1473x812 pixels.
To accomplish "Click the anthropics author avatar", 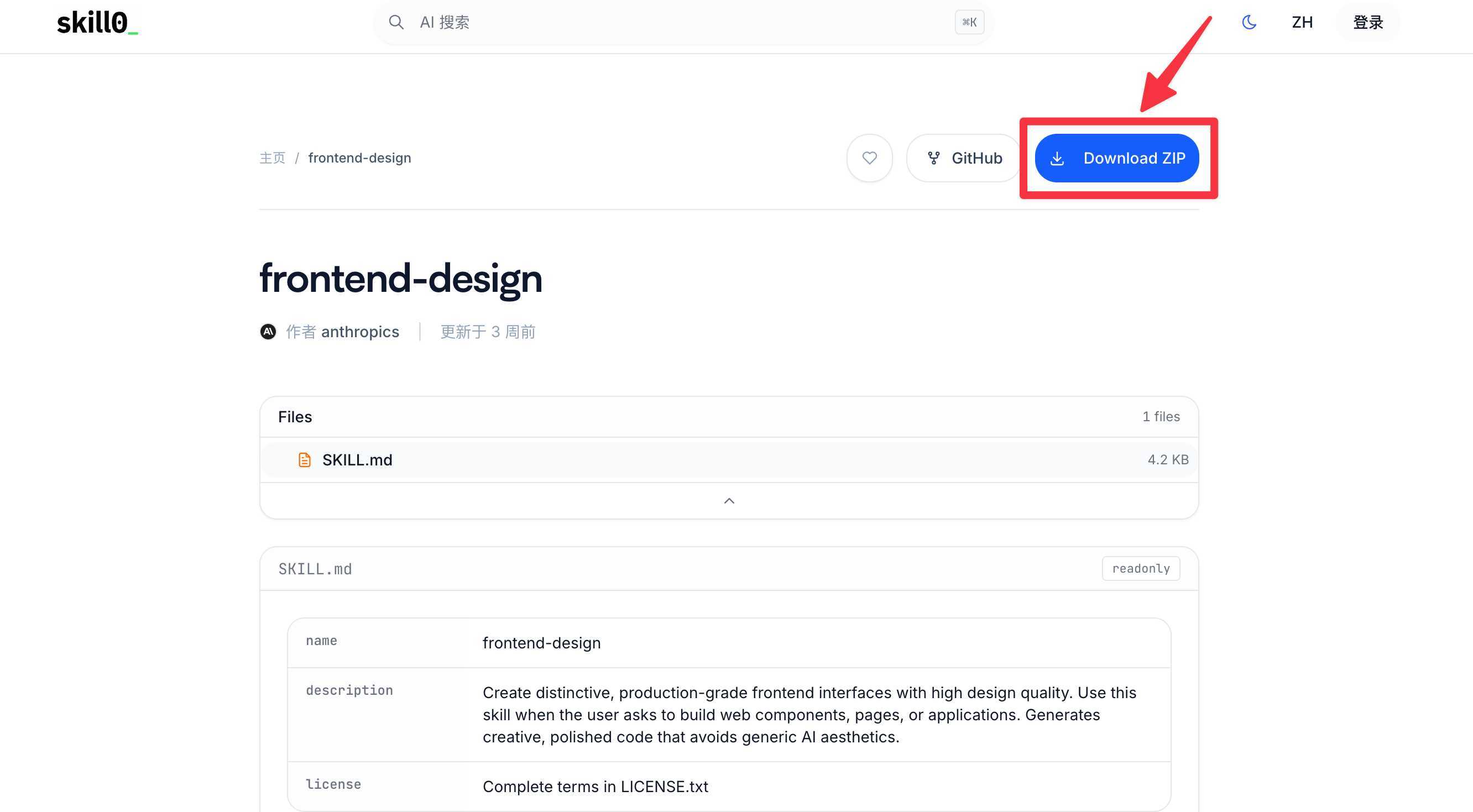I will 268,332.
